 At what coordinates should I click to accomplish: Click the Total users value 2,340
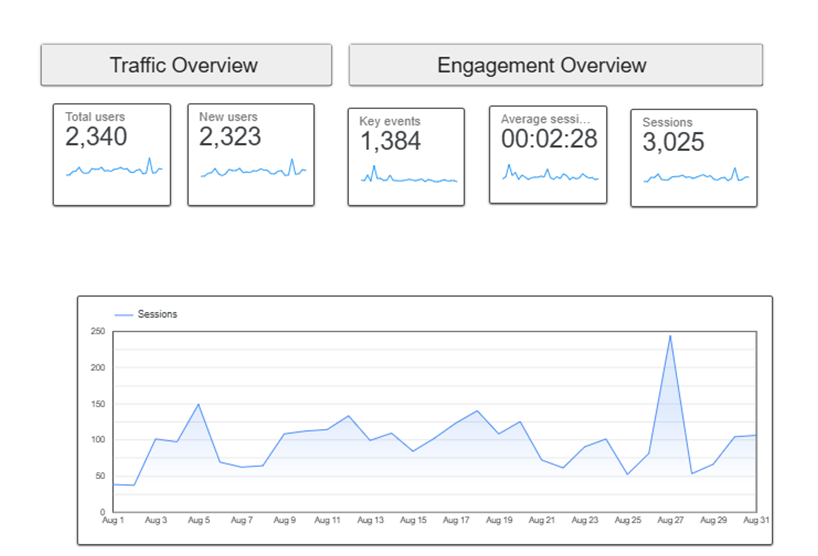pyautogui.click(x=96, y=137)
